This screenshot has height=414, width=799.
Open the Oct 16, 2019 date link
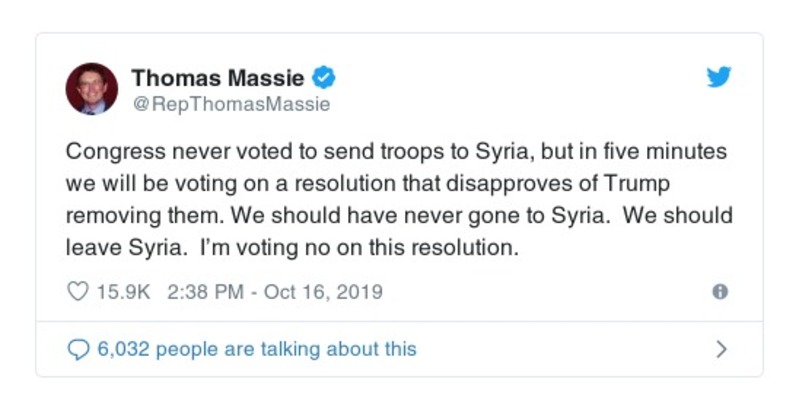324,292
